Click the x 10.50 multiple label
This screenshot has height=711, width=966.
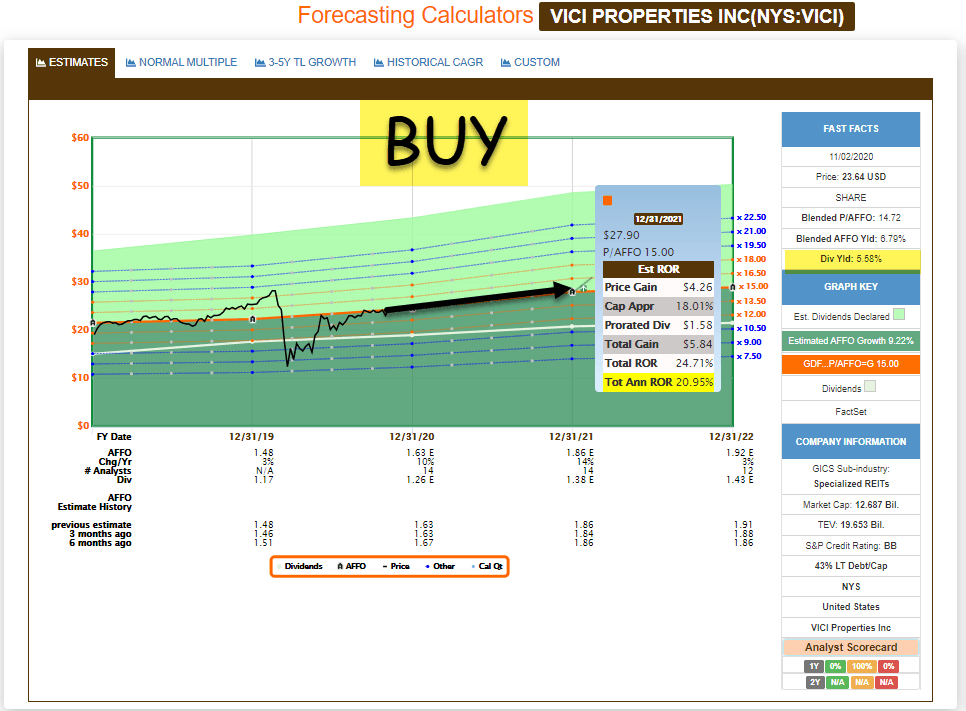coord(752,328)
